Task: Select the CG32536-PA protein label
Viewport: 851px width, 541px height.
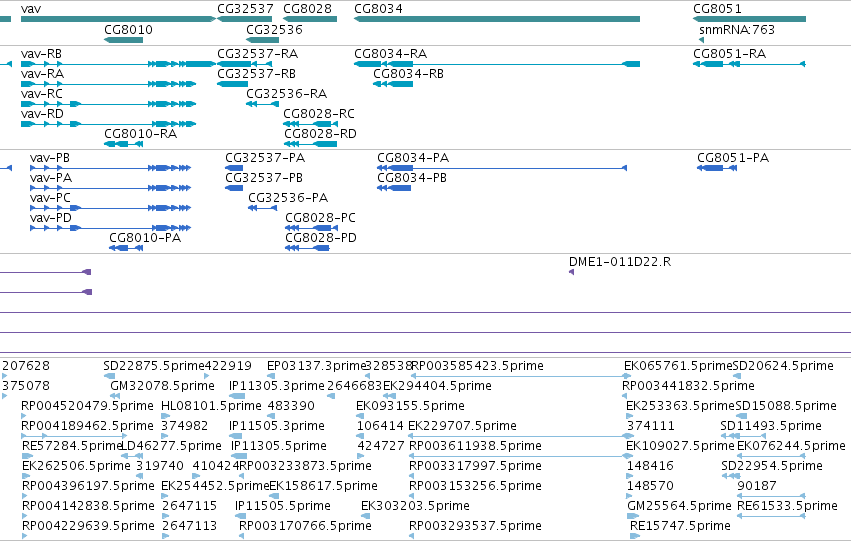Action: (x=288, y=198)
